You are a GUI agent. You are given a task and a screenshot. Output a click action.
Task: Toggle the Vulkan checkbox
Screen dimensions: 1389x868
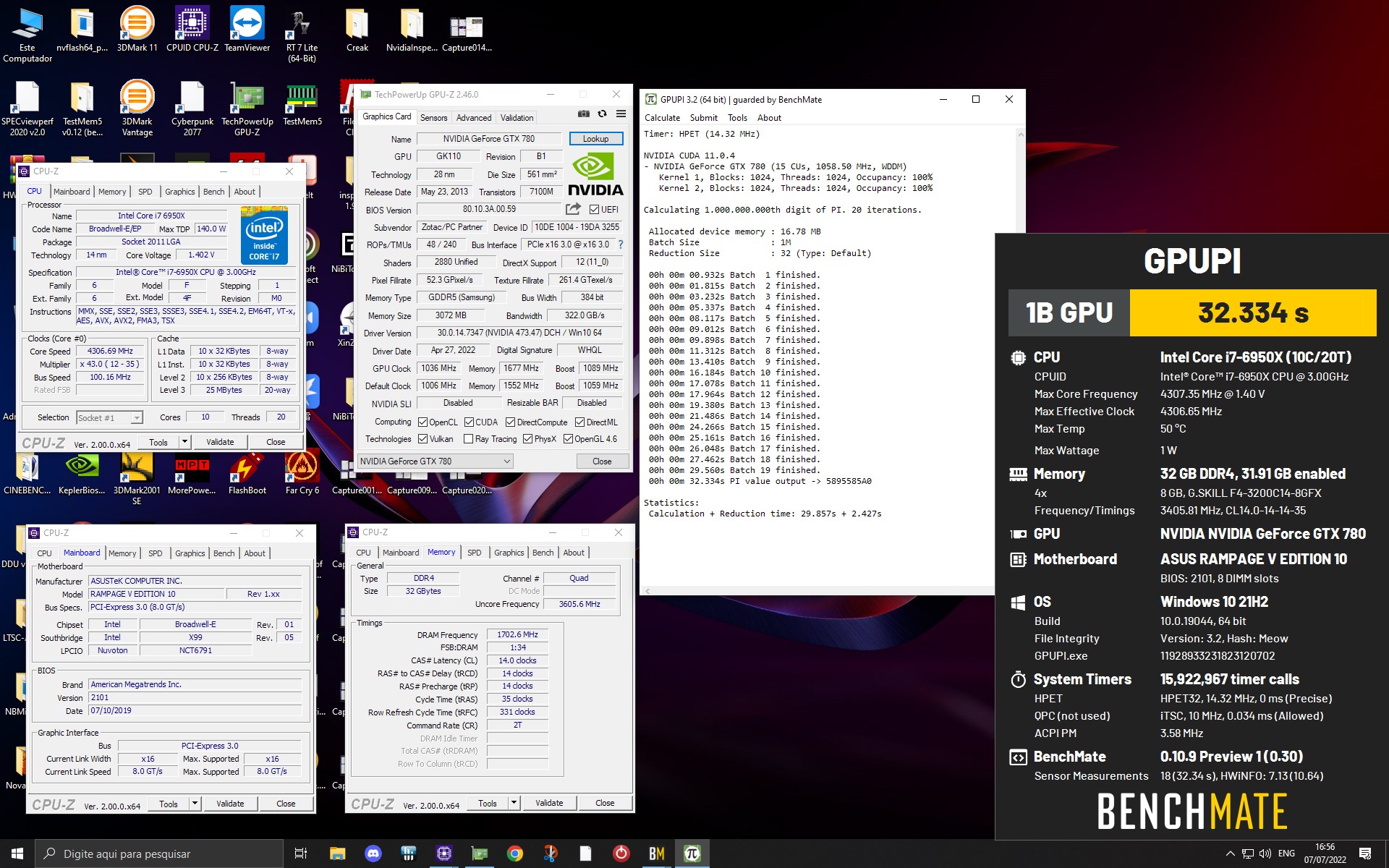(423, 439)
